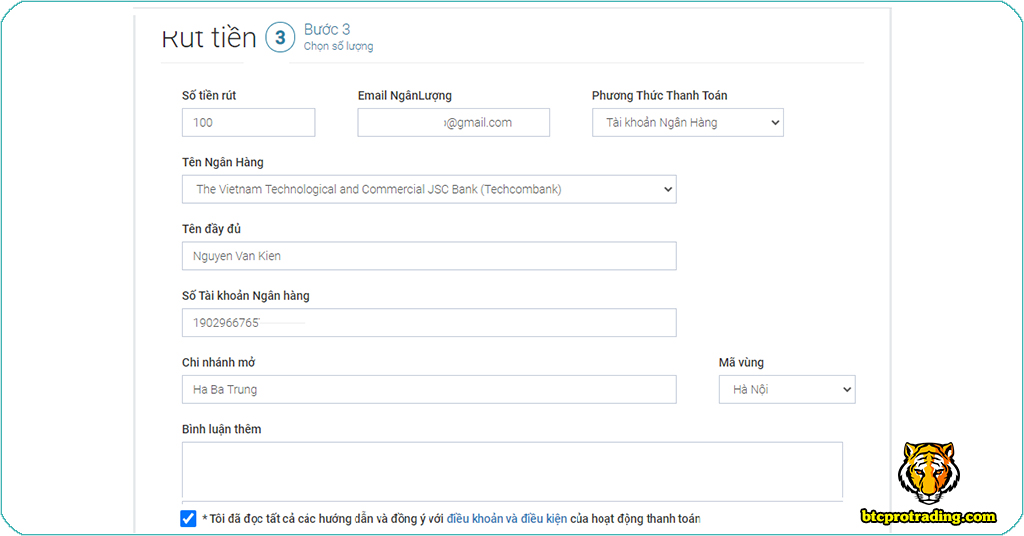Image resolution: width=1024 pixels, height=536 pixels.
Task: Click the Rút tiền page heading
Action: pyautogui.click(x=209, y=38)
